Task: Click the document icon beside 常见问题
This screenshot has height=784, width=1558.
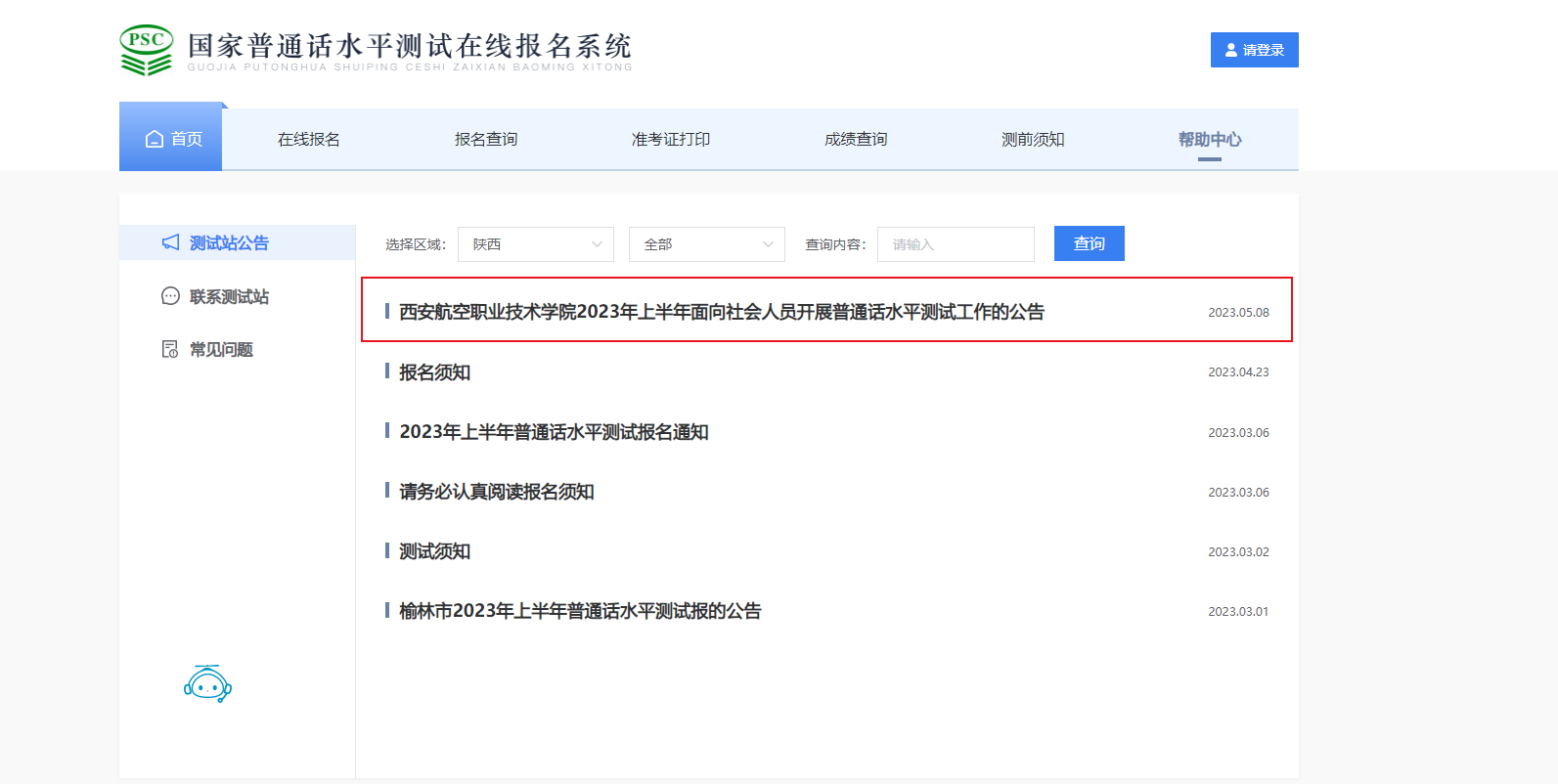Action: [170, 349]
